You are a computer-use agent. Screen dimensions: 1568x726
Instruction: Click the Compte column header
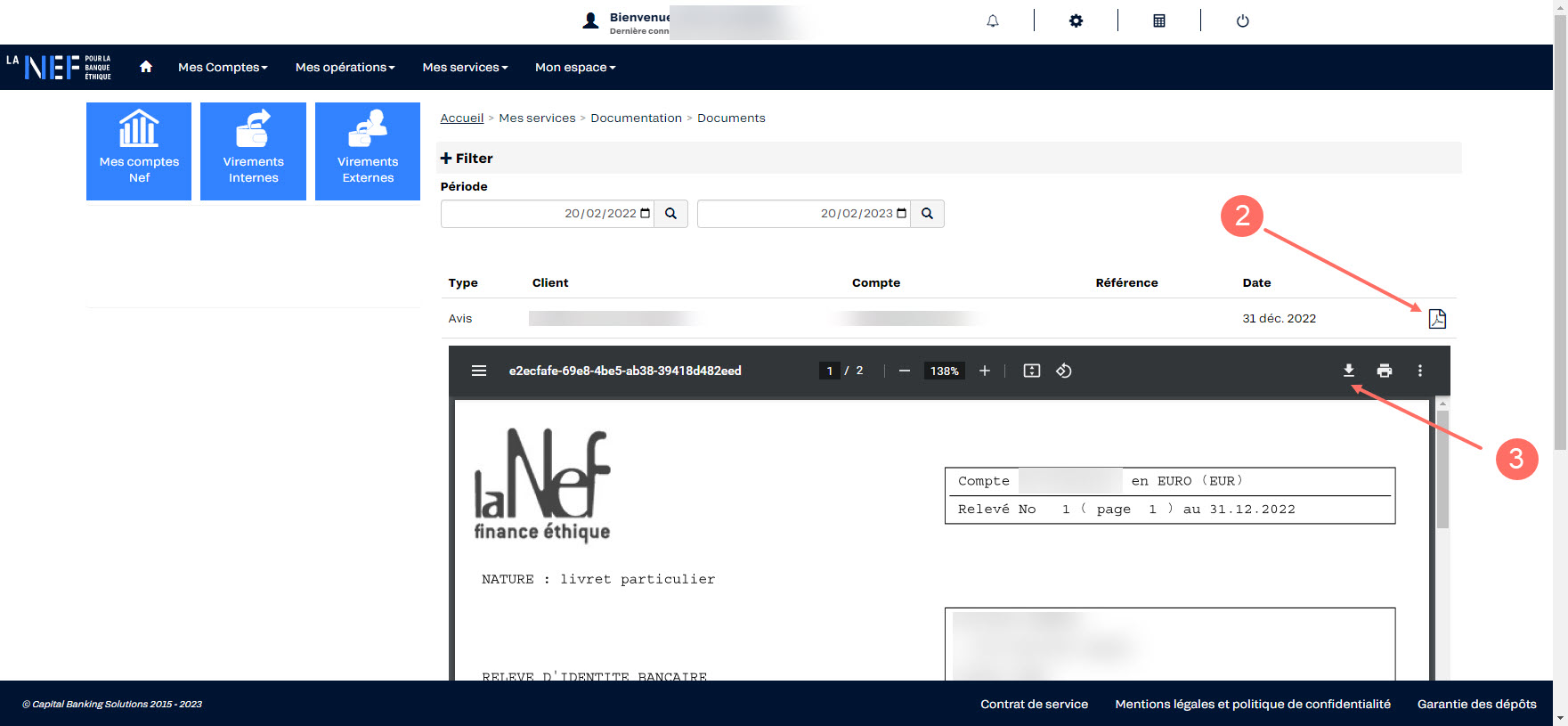[876, 282]
